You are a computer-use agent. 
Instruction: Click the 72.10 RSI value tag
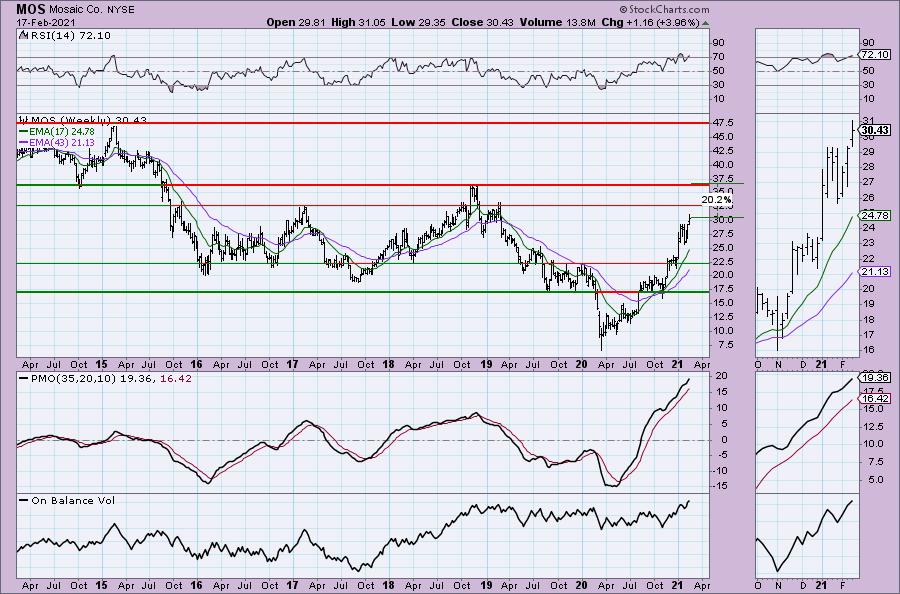[875, 55]
